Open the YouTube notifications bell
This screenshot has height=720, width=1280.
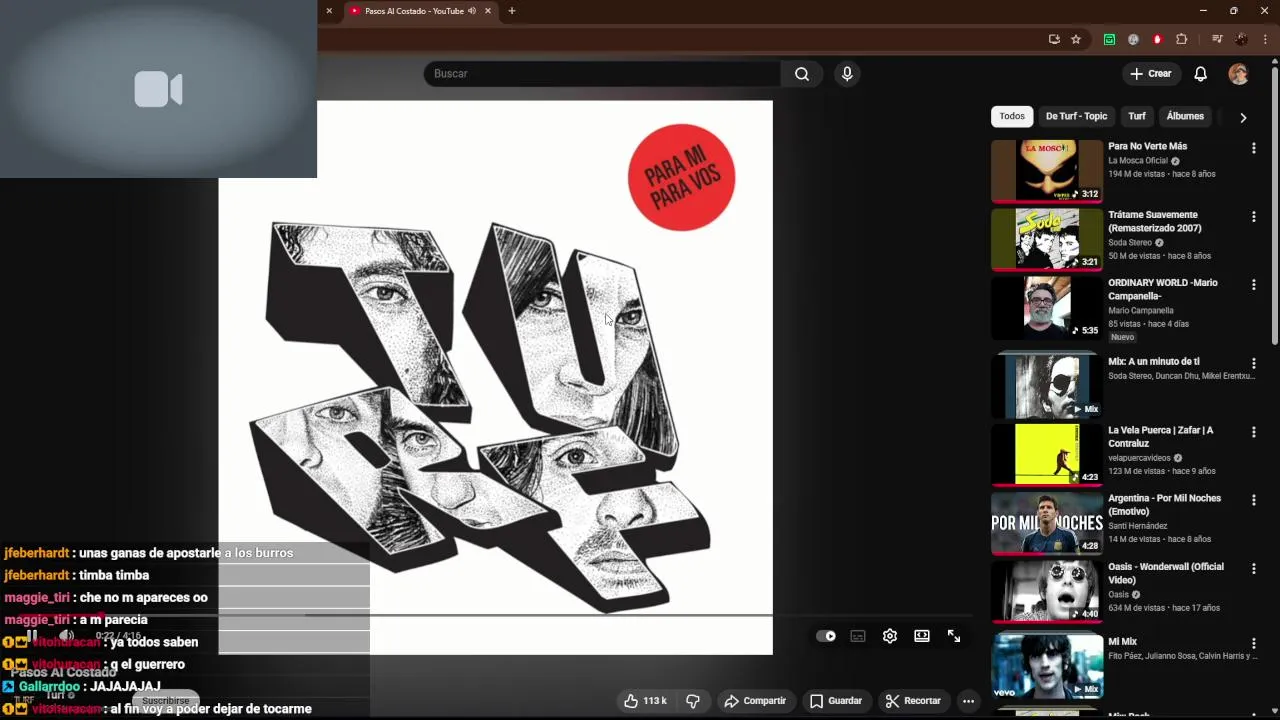click(x=1201, y=74)
